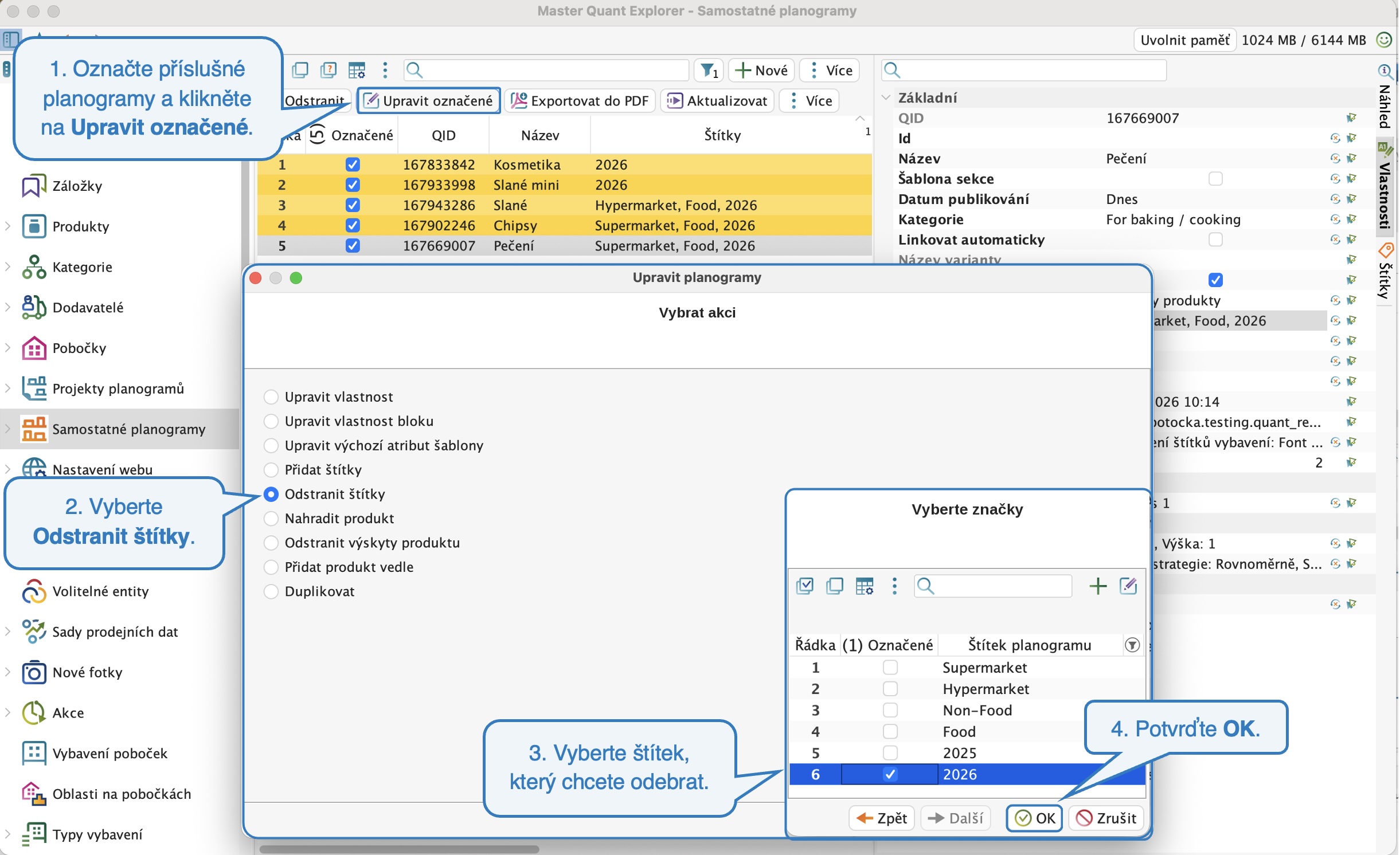Open table column settings in the planogram list toolbar
The height and width of the screenshot is (855, 1400).
click(357, 70)
